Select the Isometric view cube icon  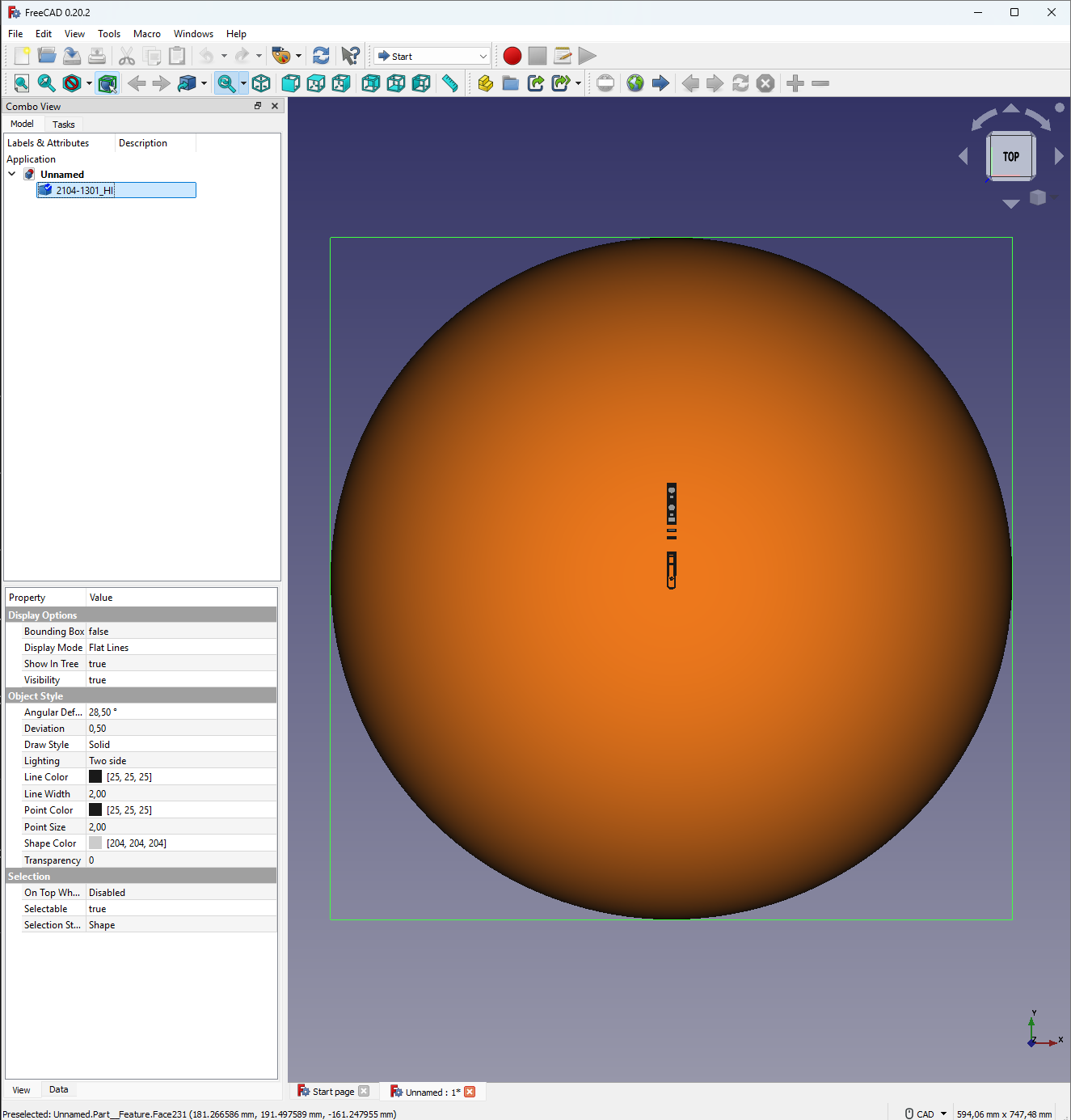tap(261, 83)
